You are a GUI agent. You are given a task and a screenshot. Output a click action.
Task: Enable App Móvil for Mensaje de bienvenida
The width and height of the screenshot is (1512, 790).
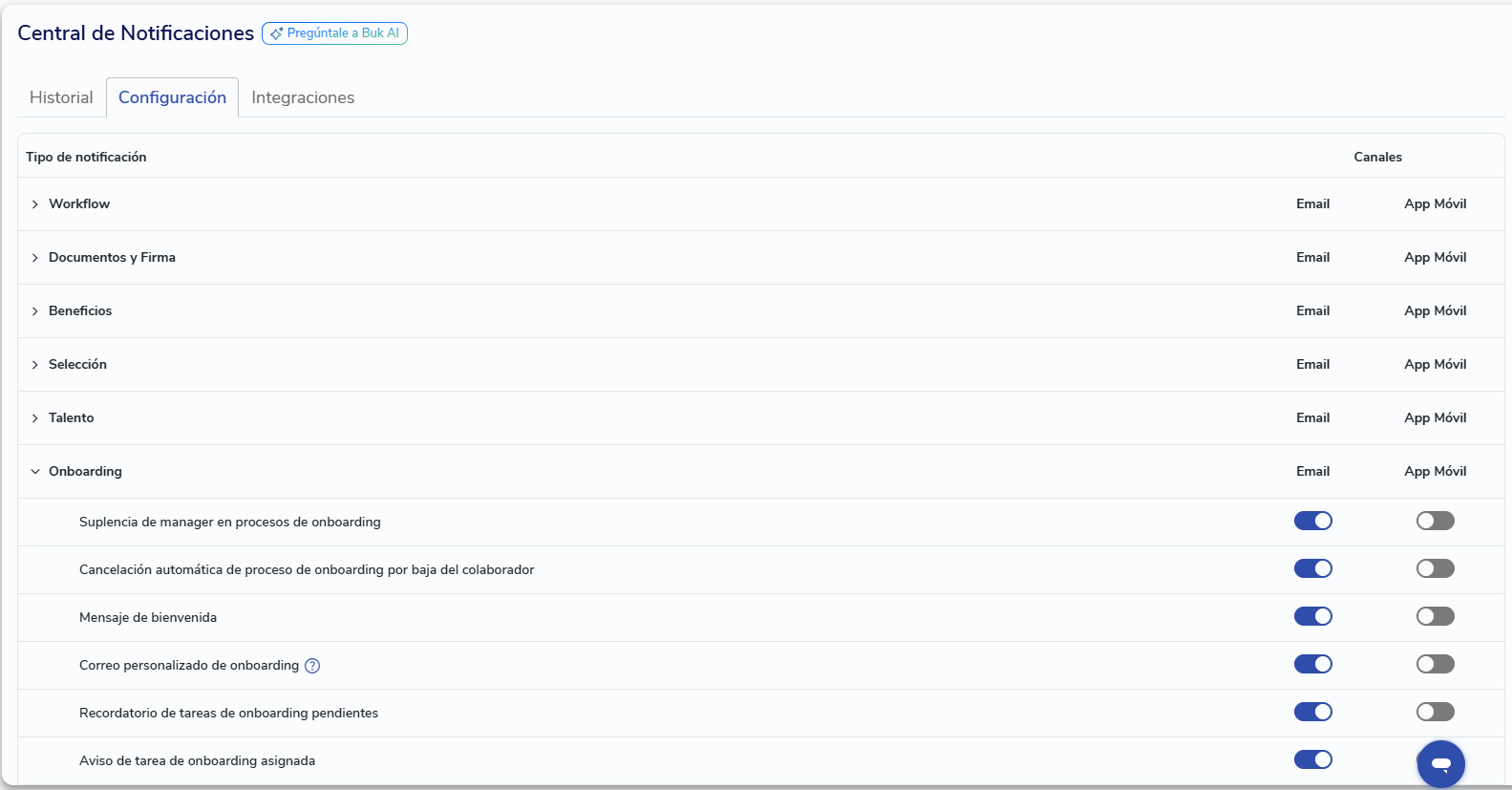1435,616
